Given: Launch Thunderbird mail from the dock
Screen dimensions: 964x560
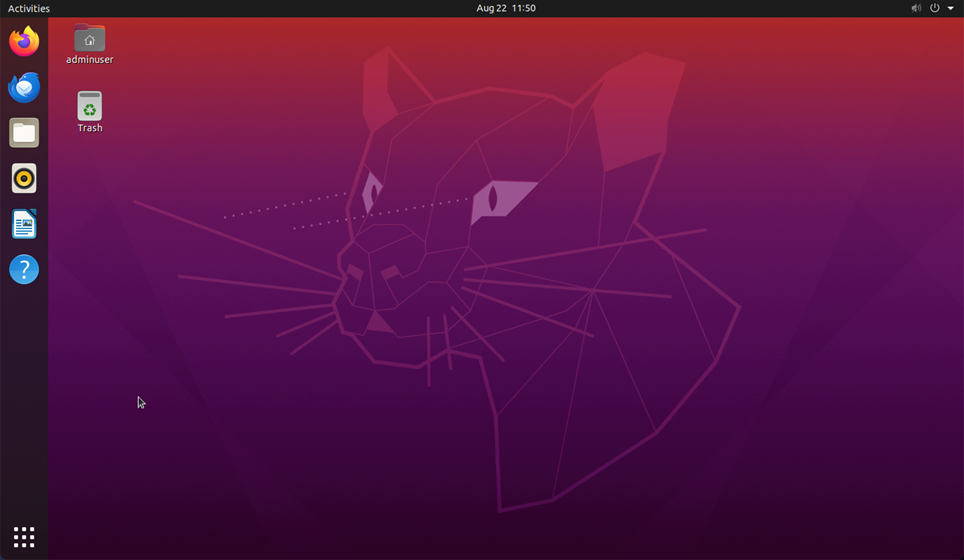Looking at the screenshot, I should [24, 87].
